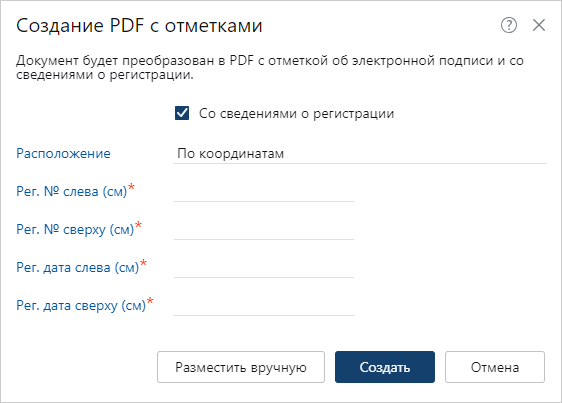Click the Расположение field label
The width and height of the screenshot is (562, 403).
[x=63, y=153]
